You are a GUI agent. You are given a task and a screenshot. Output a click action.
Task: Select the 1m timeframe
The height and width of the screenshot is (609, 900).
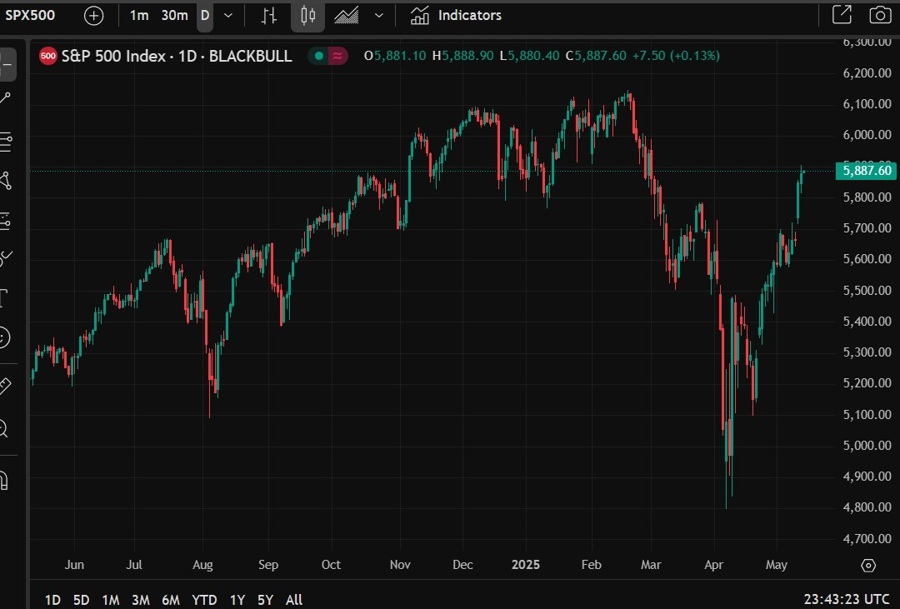tap(139, 15)
